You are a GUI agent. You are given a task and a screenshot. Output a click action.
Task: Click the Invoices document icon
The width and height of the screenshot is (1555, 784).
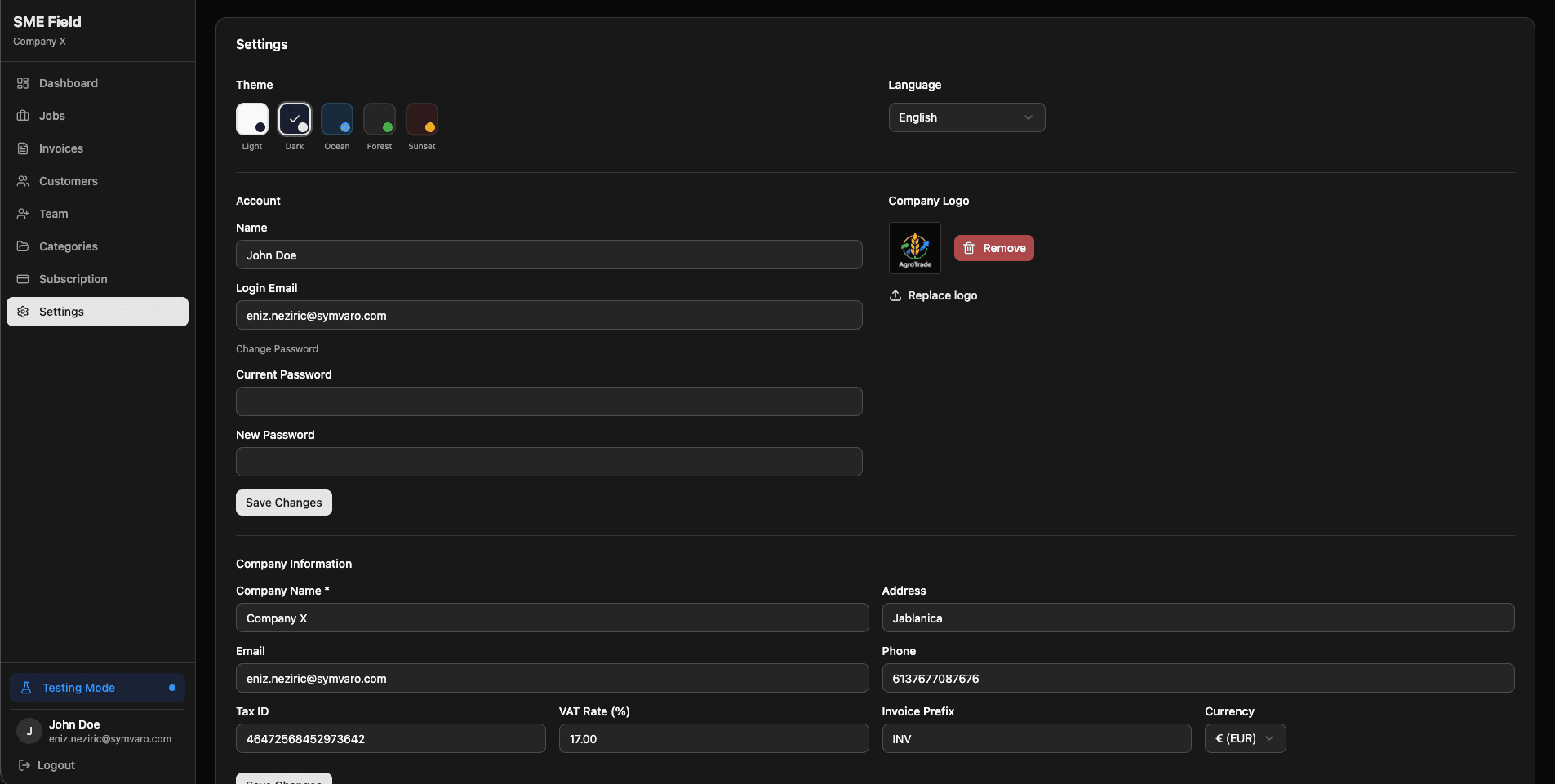click(x=23, y=148)
